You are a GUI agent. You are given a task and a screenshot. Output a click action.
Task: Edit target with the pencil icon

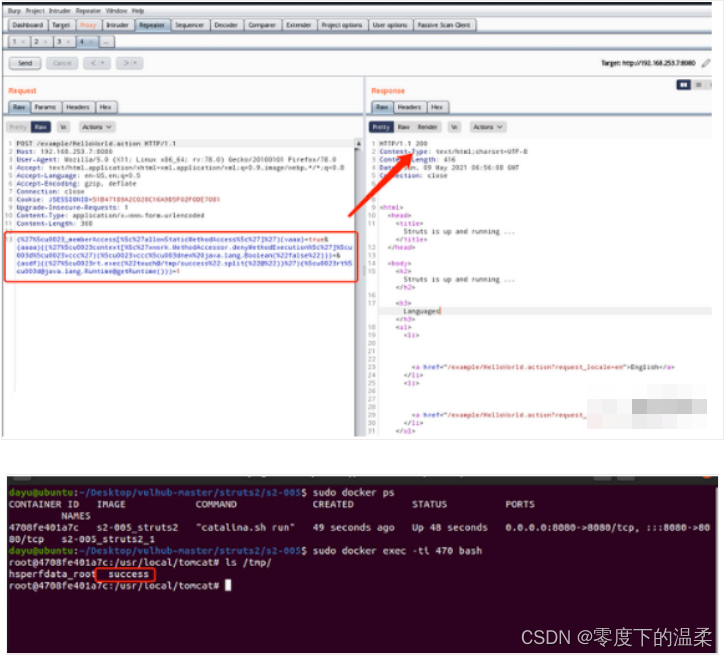pyautogui.click(x=706, y=63)
